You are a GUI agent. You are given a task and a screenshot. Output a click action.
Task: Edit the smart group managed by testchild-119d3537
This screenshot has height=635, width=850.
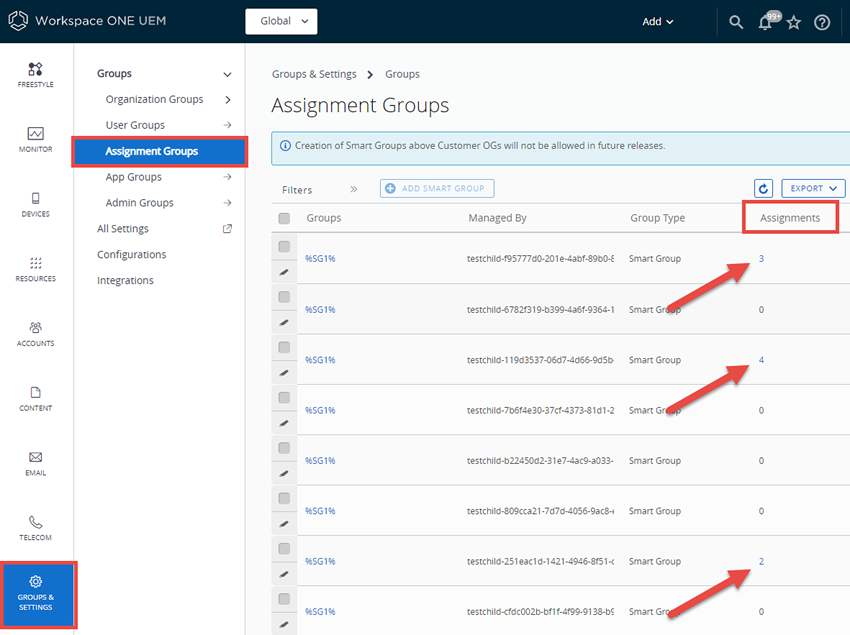click(x=284, y=373)
